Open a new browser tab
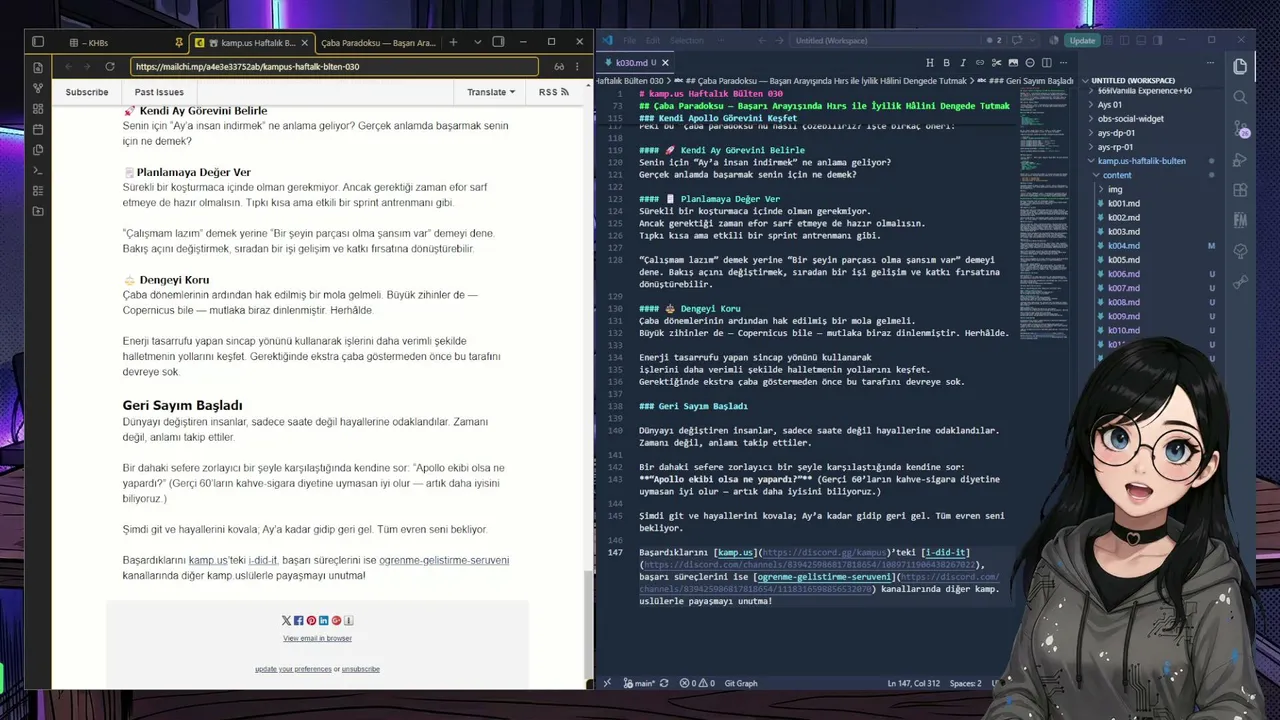 pos(453,42)
